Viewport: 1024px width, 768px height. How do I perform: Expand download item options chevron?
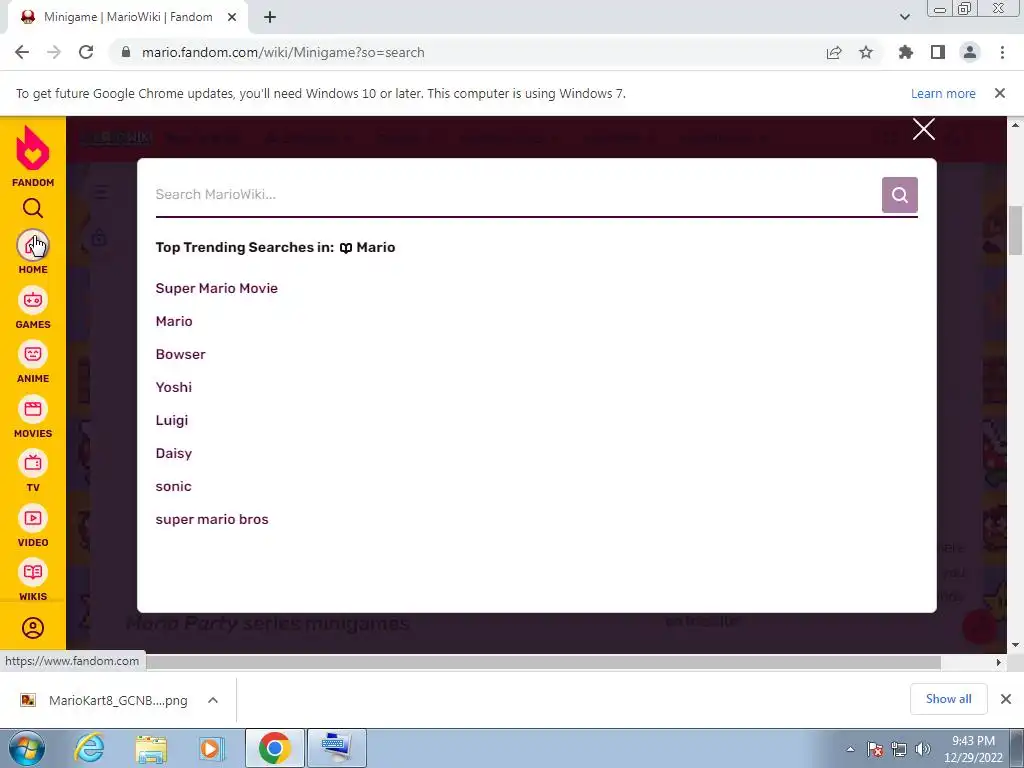tap(212, 700)
